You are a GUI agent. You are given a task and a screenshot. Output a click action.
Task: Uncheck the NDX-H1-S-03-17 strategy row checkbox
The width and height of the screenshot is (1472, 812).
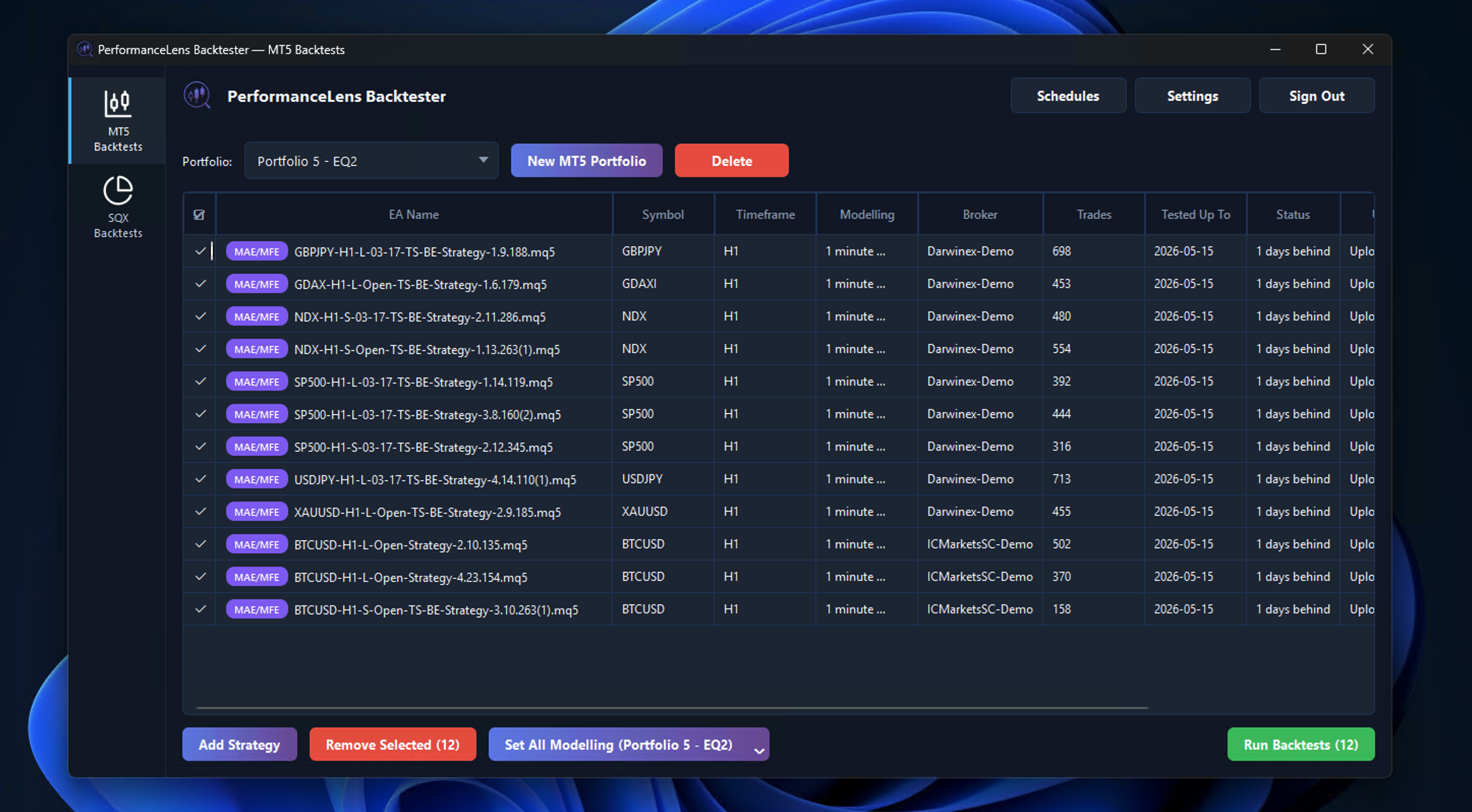[x=200, y=316]
